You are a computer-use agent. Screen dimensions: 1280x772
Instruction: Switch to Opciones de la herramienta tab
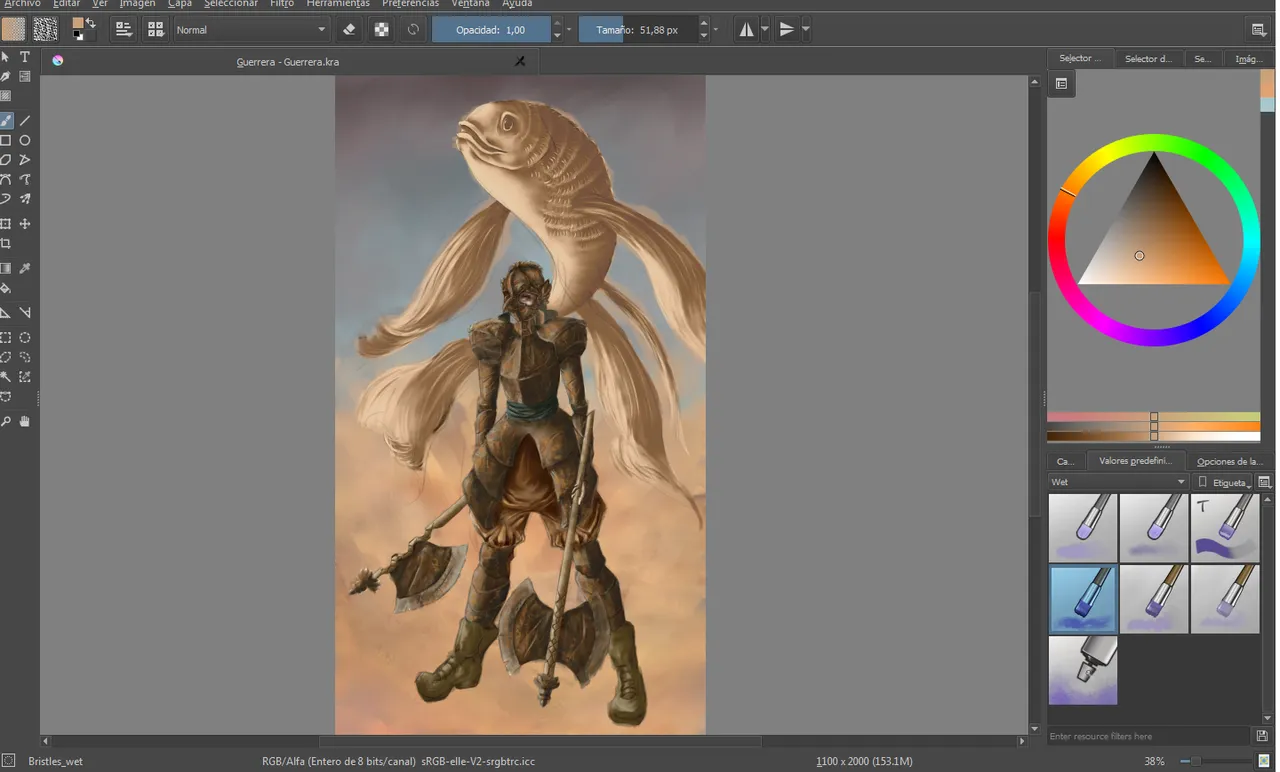click(x=1228, y=461)
